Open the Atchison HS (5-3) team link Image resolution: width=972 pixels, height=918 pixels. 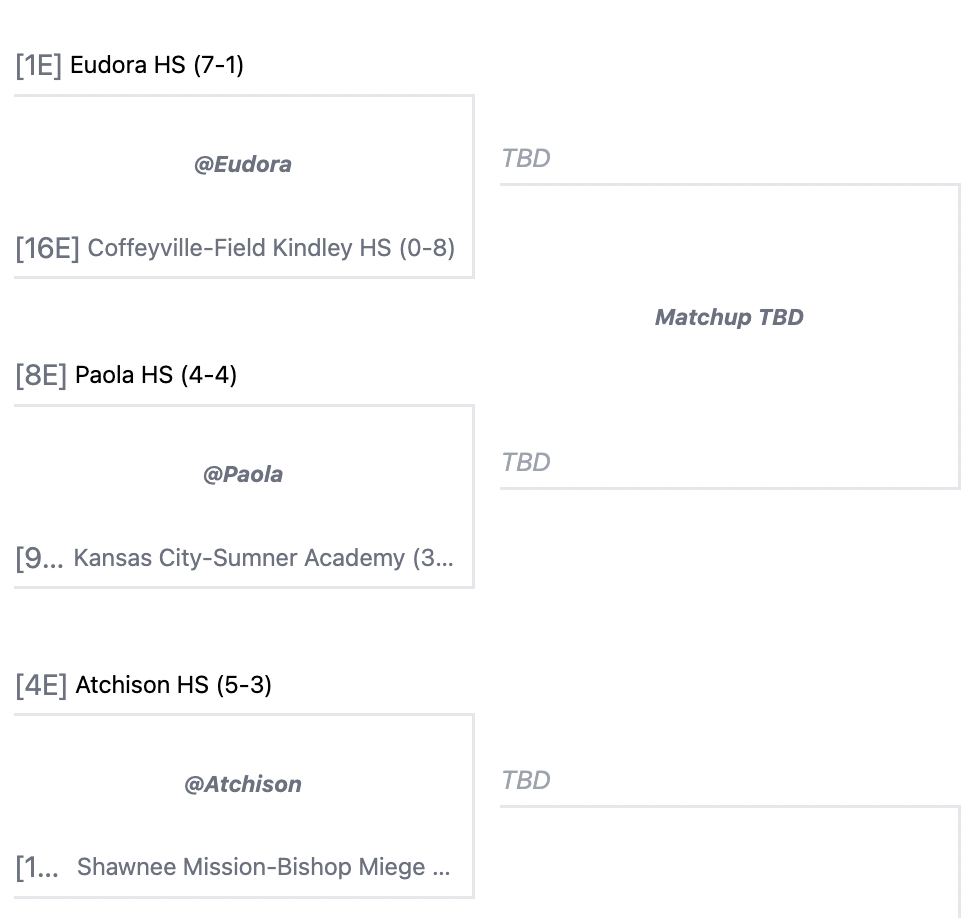[173, 685]
